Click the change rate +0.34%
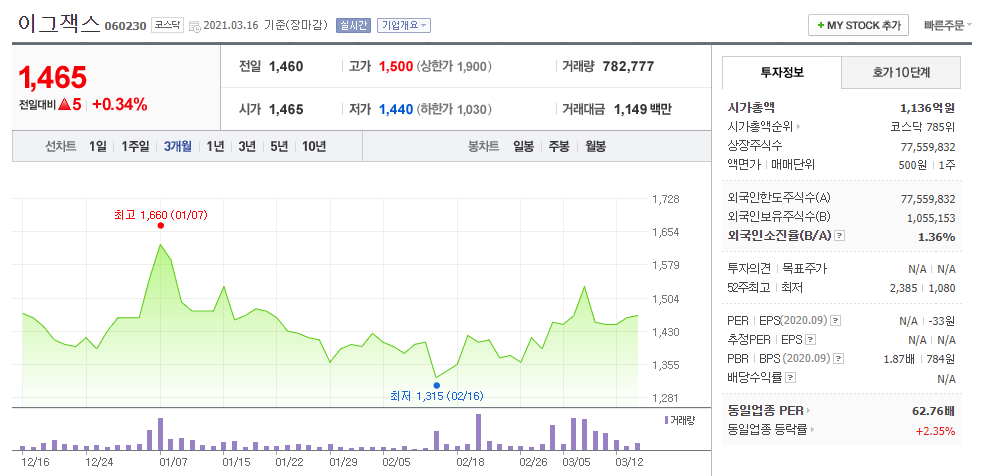The height and width of the screenshot is (476, 986). point(119,104)
